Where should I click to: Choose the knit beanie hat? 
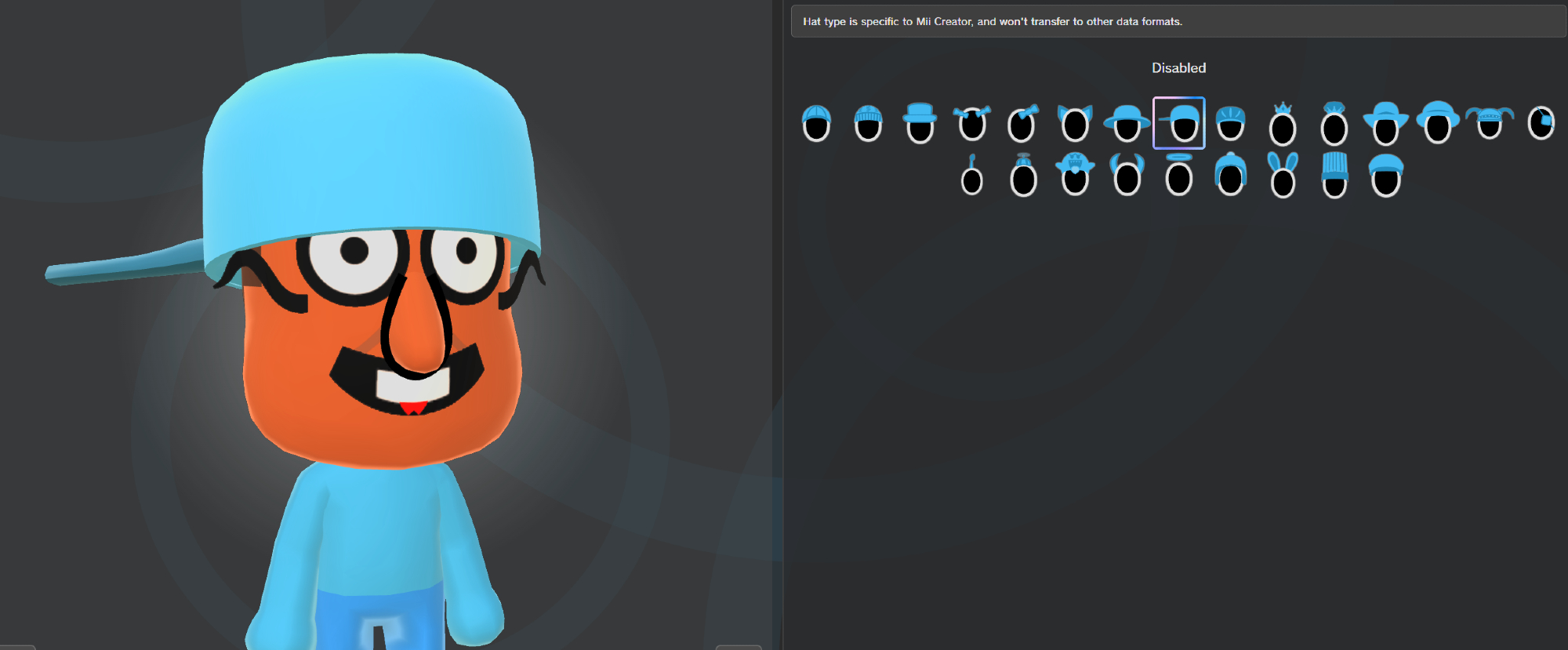click(x=868, y=124)
